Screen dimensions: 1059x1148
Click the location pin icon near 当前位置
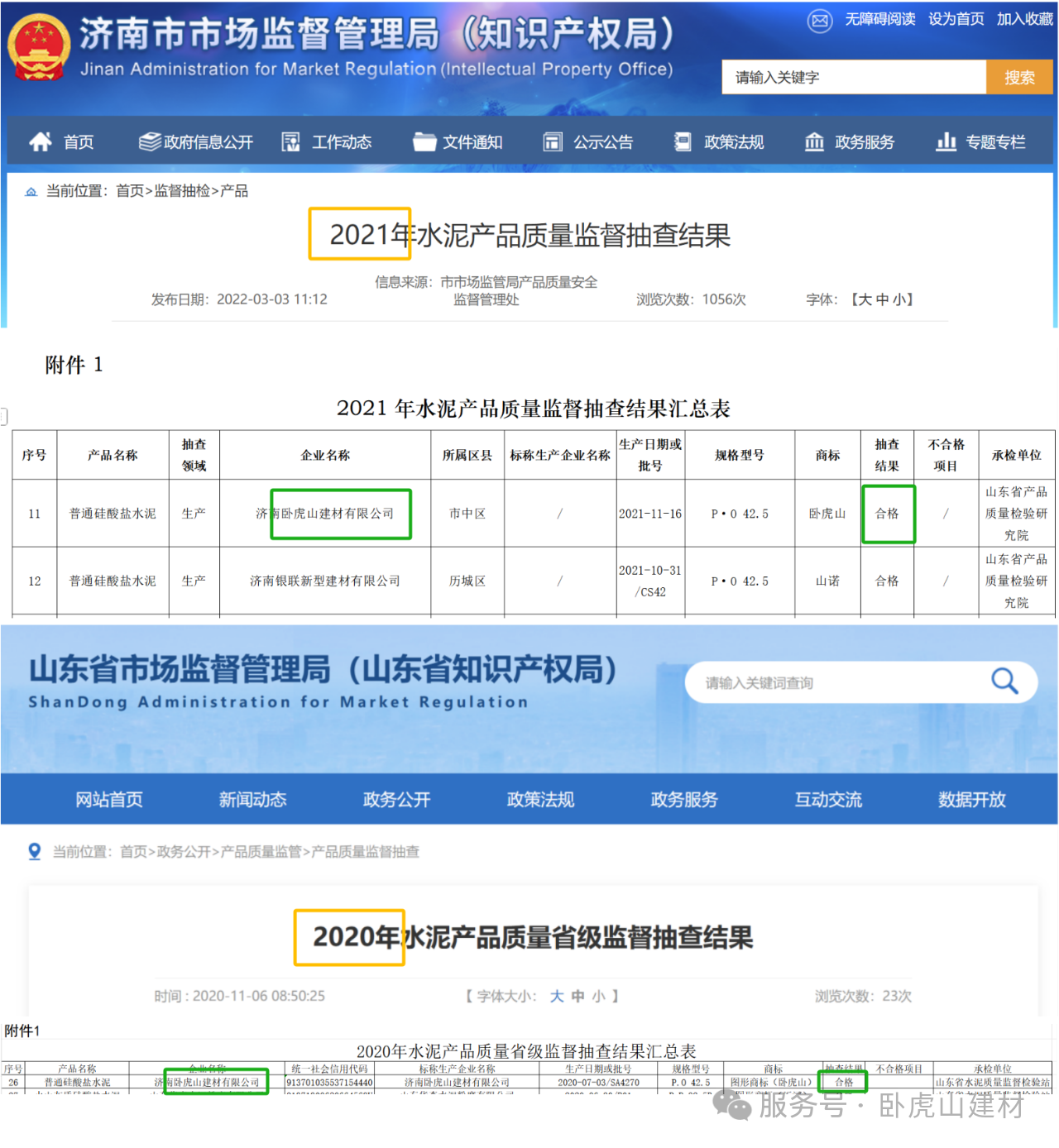pos(35,851)
